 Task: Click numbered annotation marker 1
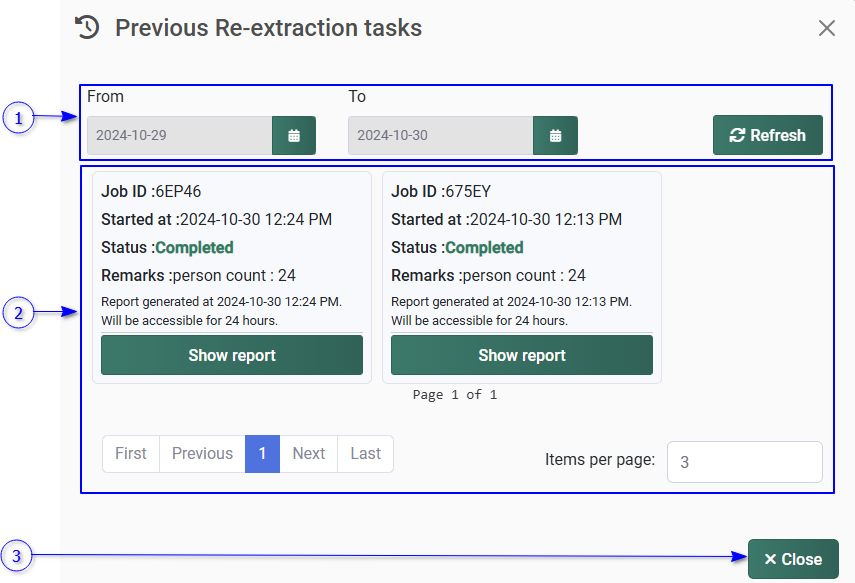(16, 119)
